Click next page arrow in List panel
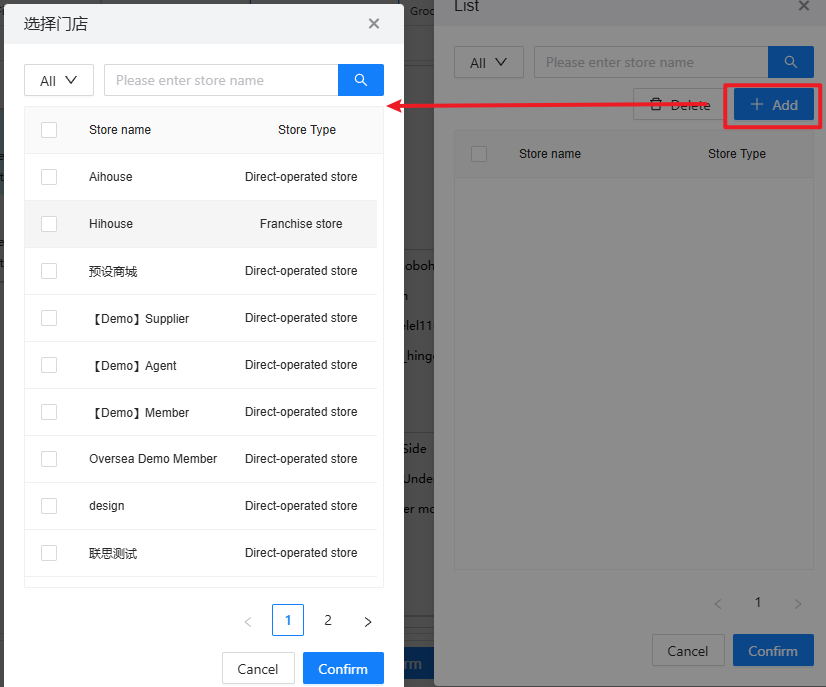The image size is (826, 687). coord(797,603)
